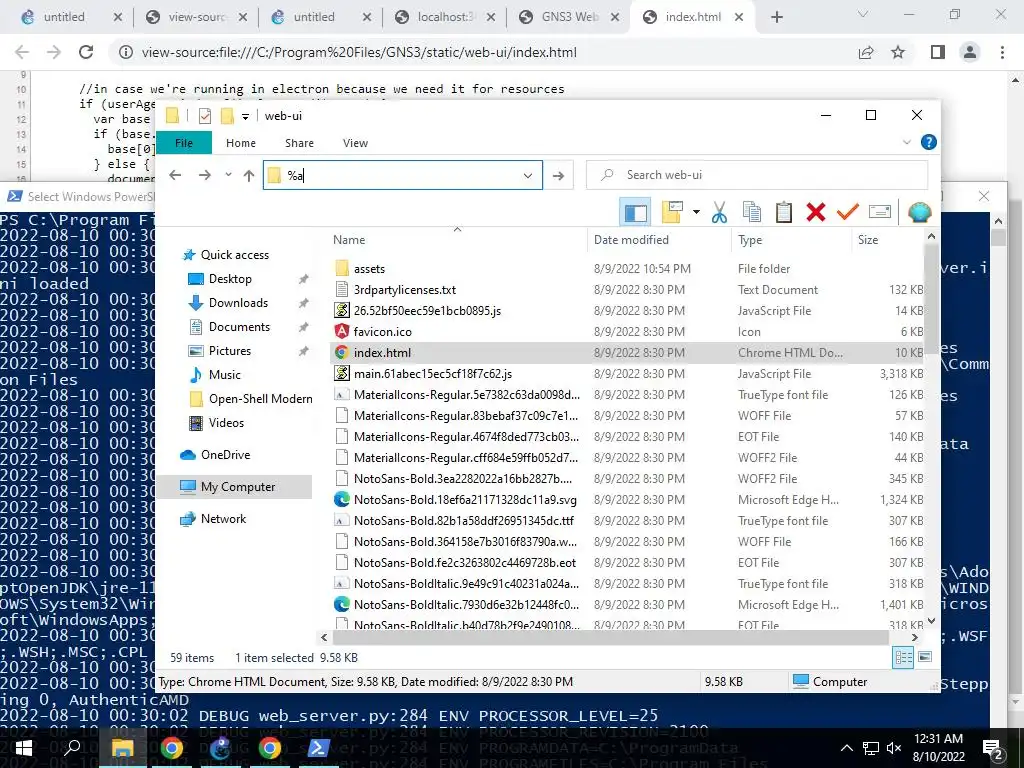
Task: Open Downloads in navigation pane
Action: coord(238,303)
